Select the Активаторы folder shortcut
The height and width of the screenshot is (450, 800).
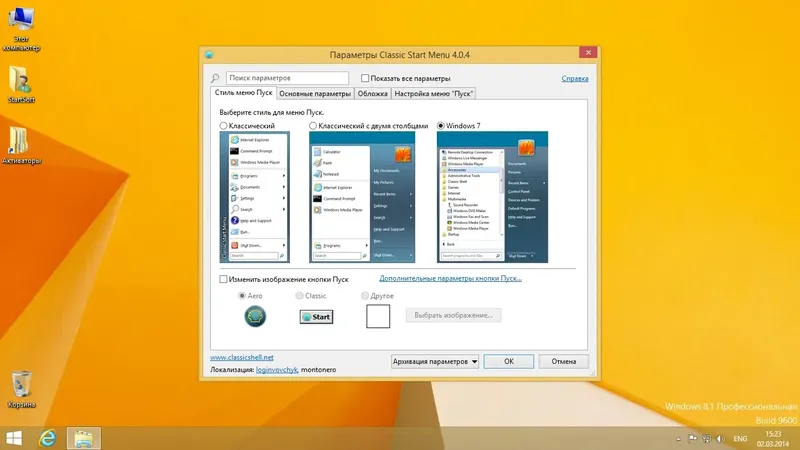click(x=21, y=145)
